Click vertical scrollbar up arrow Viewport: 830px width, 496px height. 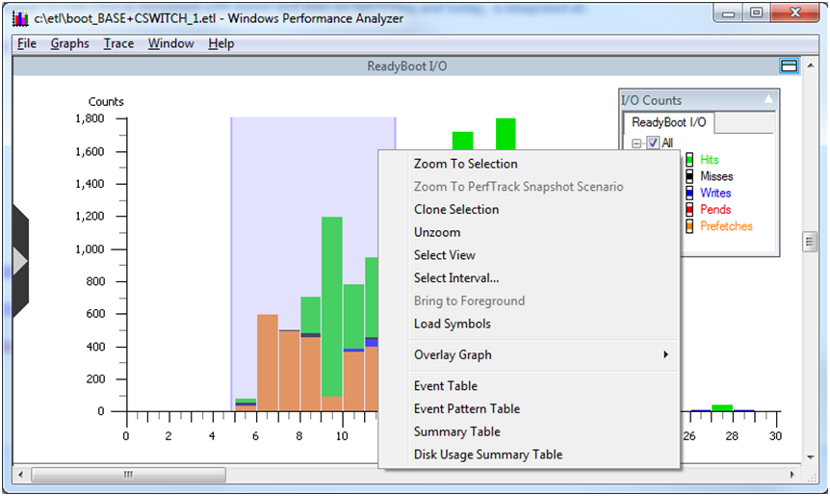tap(810, 66)
